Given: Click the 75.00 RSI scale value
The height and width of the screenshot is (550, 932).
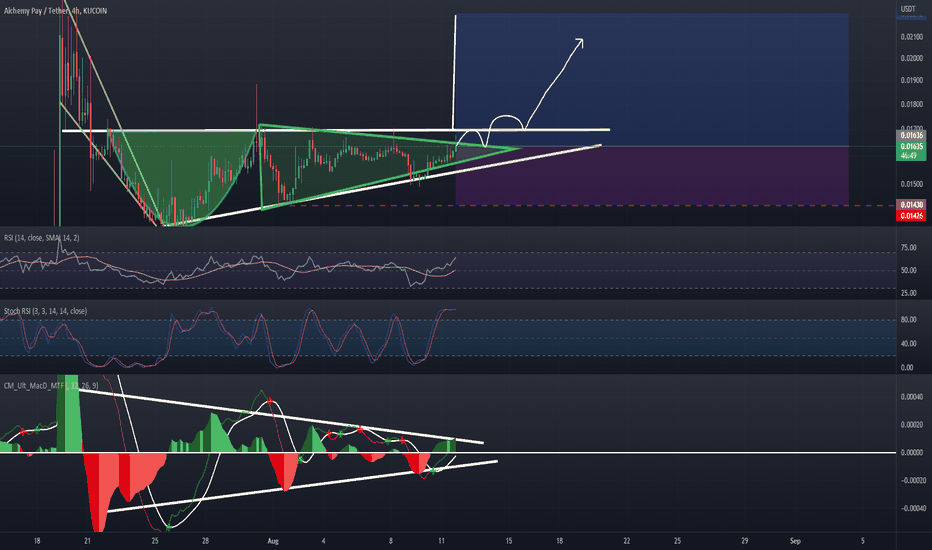Looking at the screenshot, I should click(x=908, y=248).
